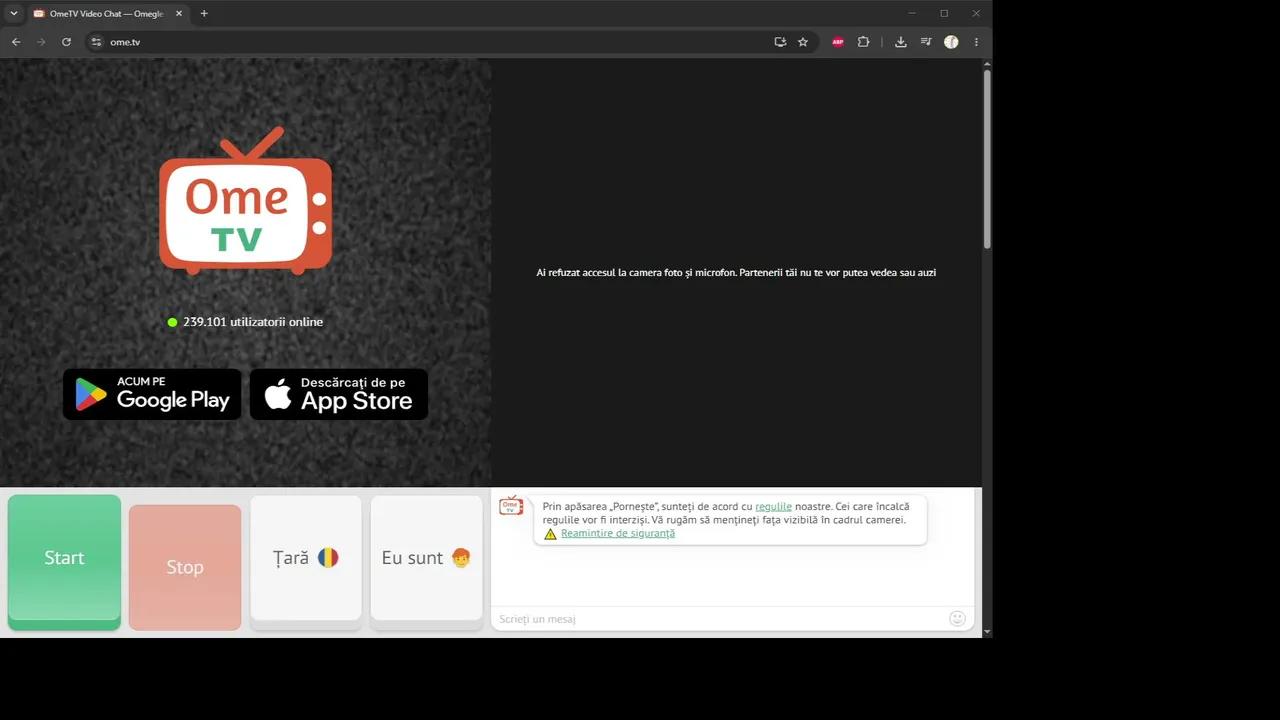
Task: Click the page vertical scrollbar thumb
Action: [987, 160]
